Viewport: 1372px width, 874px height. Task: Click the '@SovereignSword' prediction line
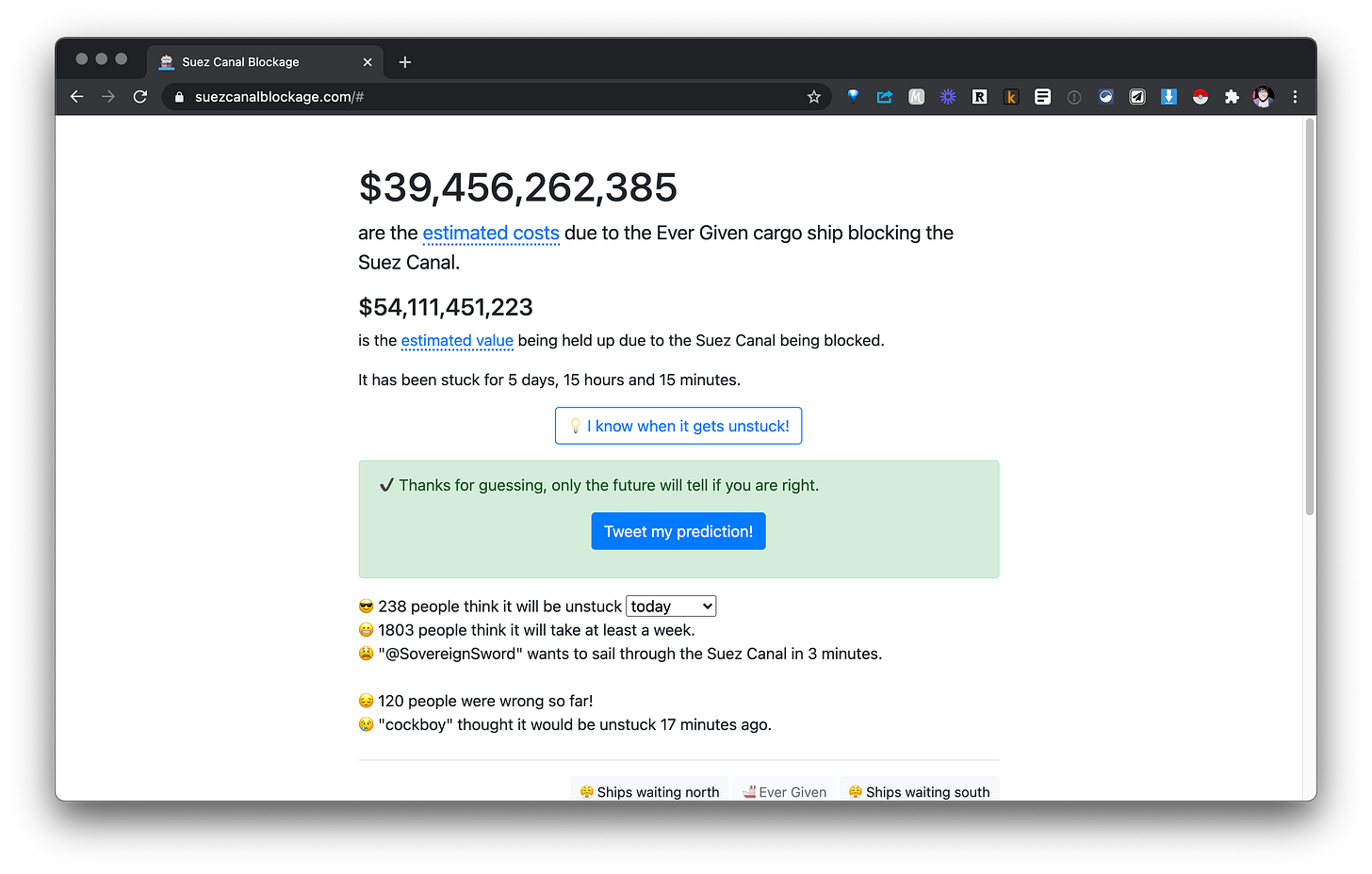pos(620,654)
